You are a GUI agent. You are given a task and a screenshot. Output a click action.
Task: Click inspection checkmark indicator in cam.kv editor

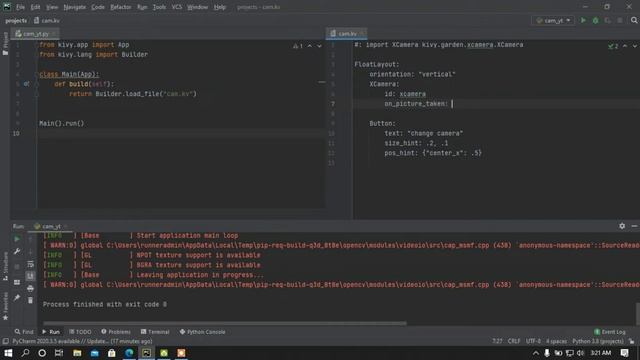pyautogui.click(x=613, y=46)
